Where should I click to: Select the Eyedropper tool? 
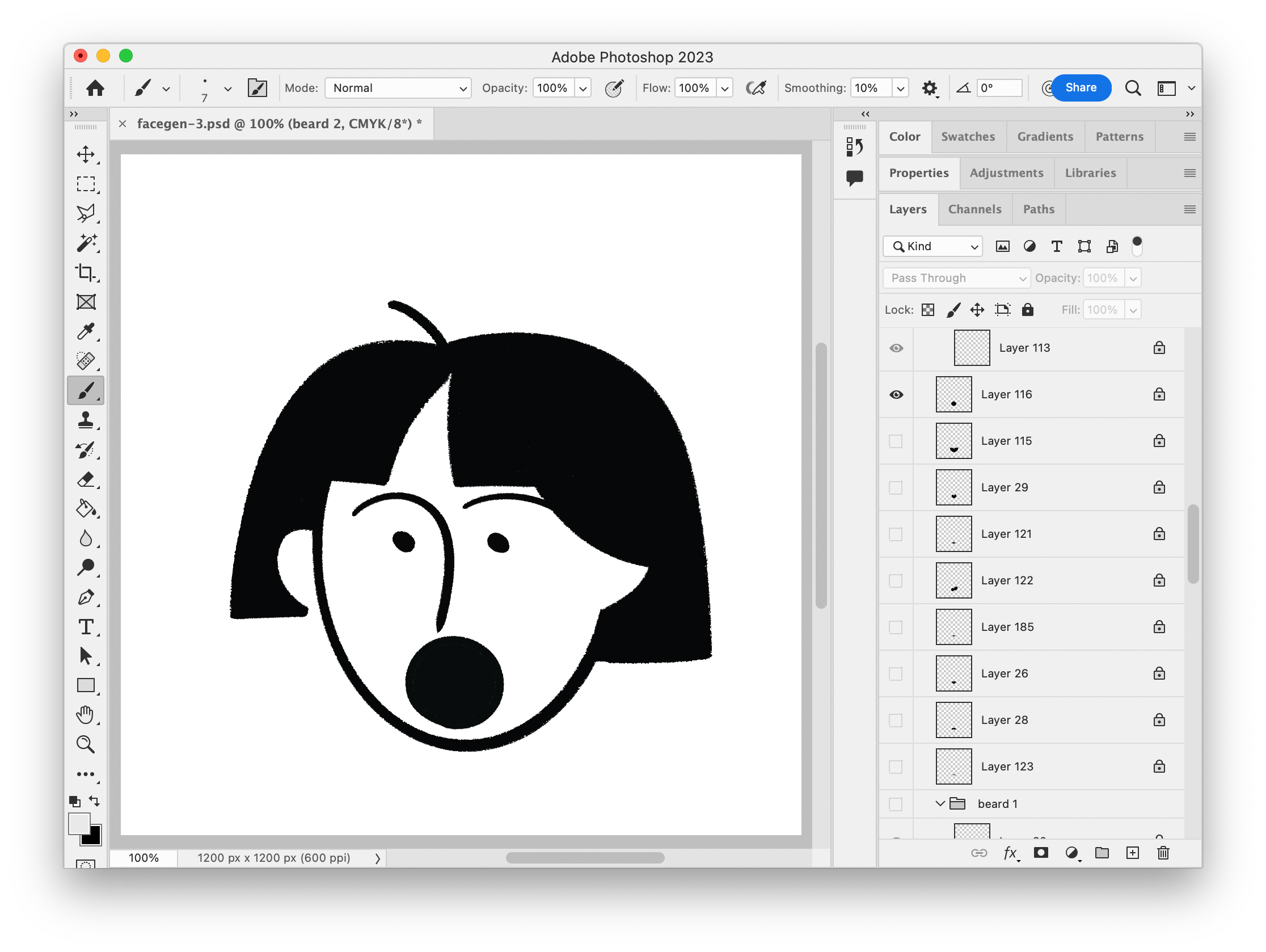point(86,331)
